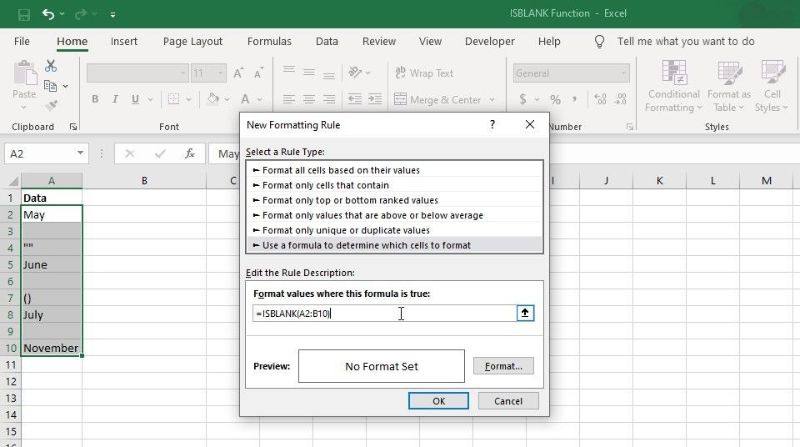Click the Undo arrow icon
Image resolution: width=800 pixels, height=447 pixels.
coord(49,14)
